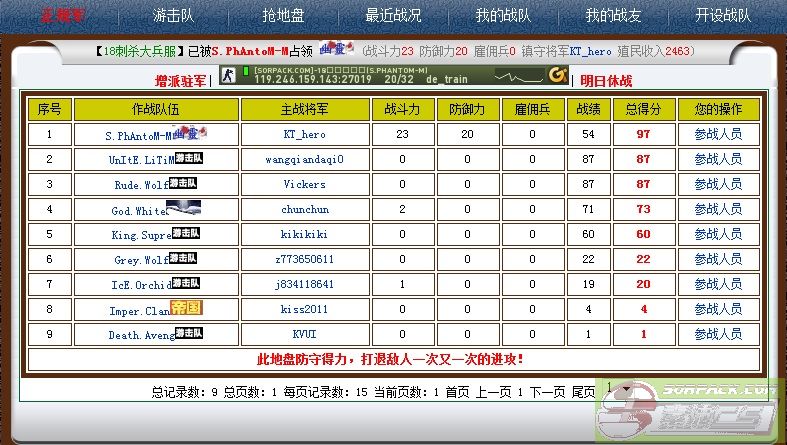Click the 游击队 badge beside Death.Aveng
The height and width of the screenshot is (445, 787).
coord(187,333)
